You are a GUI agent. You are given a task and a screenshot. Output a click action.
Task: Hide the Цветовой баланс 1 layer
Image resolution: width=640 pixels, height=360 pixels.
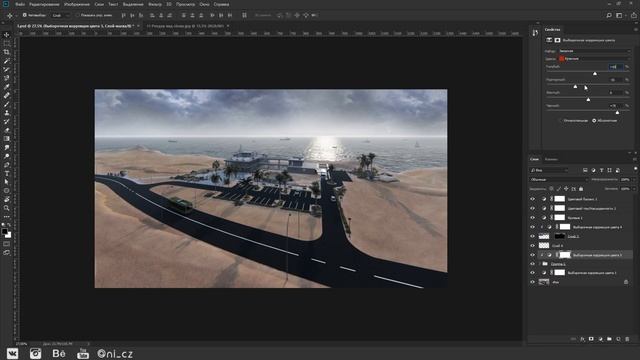click(532, 199)
